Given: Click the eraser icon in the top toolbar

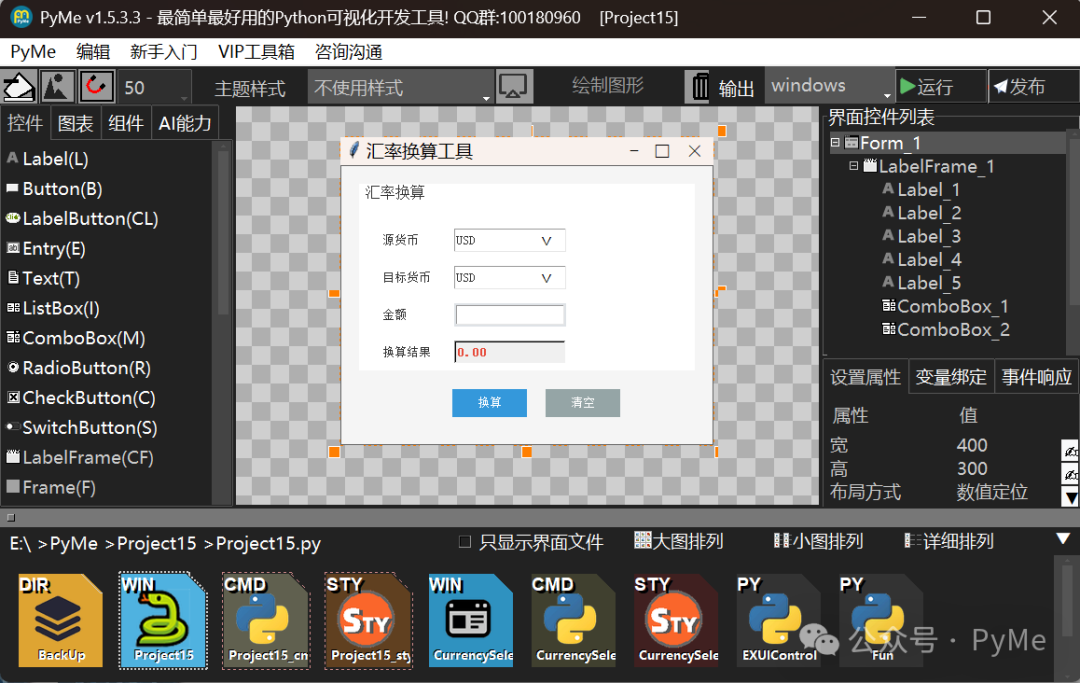Looking at the screenshot, I should [19, 87].
